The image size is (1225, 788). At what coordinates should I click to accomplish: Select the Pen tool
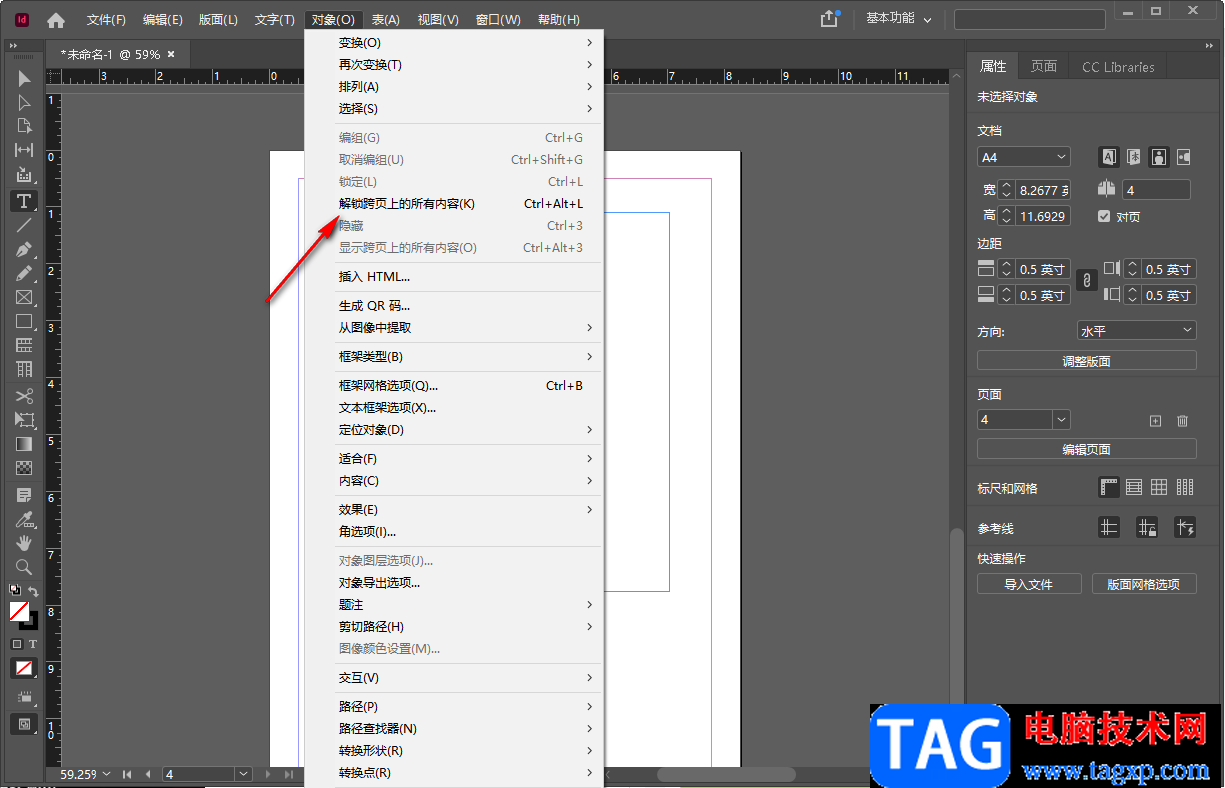point(24,249)
